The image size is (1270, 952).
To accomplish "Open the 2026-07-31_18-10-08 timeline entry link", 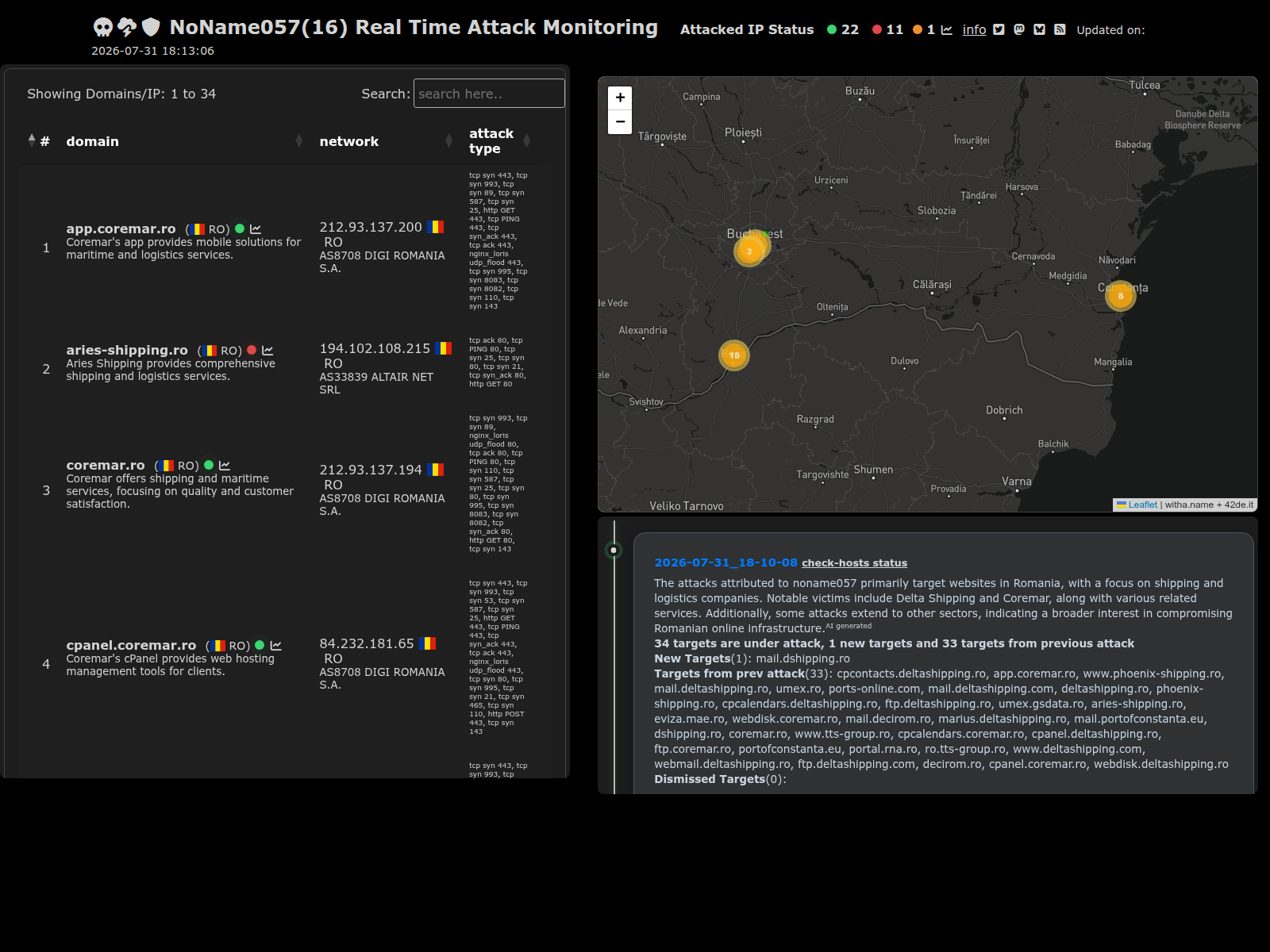I will pyautogui.click(x=725, y=562).
